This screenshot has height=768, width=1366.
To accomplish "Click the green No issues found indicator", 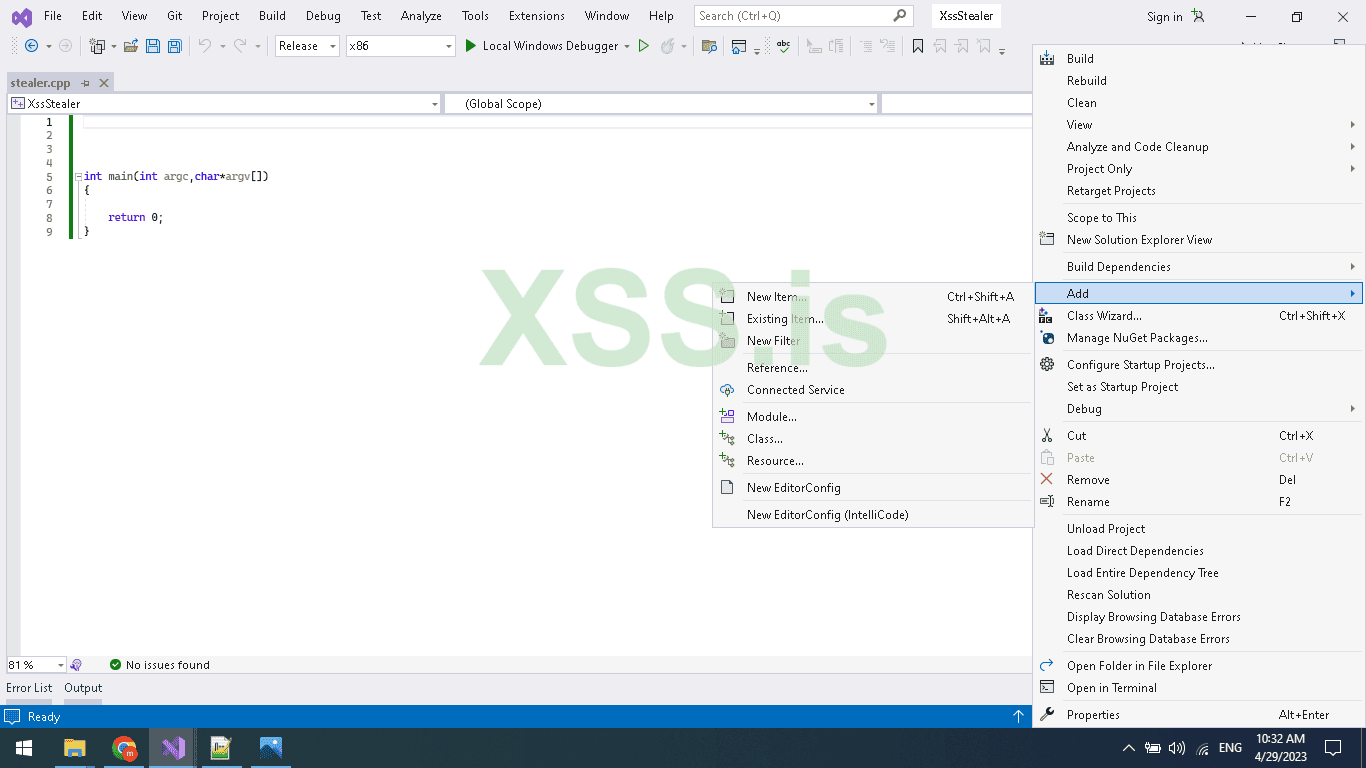I will point(160,665).
